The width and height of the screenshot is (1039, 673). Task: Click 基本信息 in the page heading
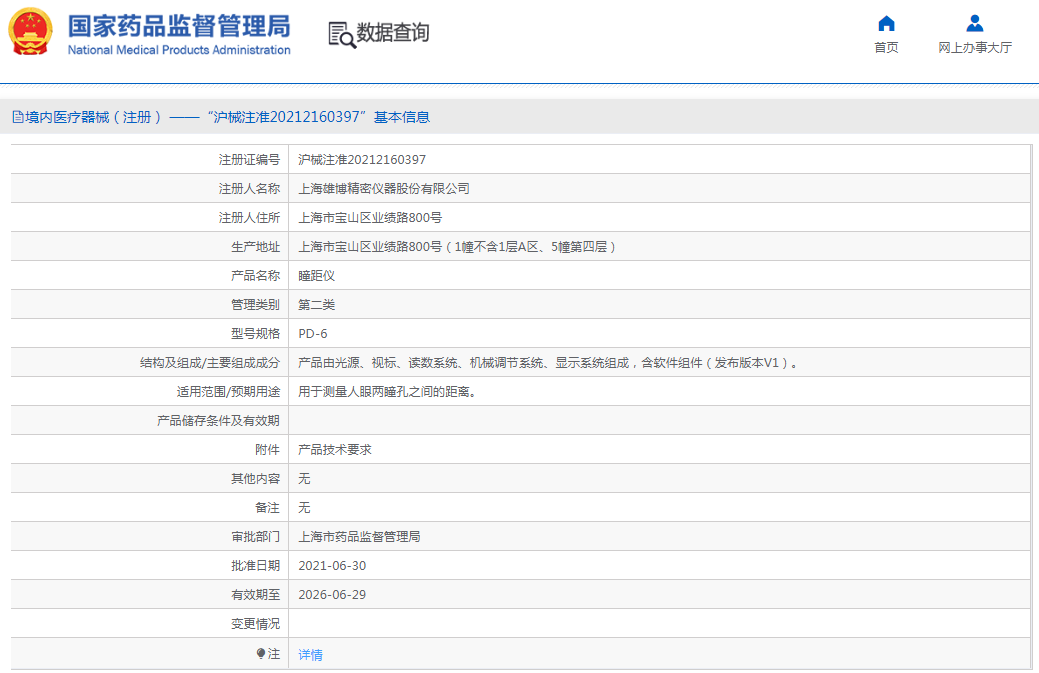402,117
